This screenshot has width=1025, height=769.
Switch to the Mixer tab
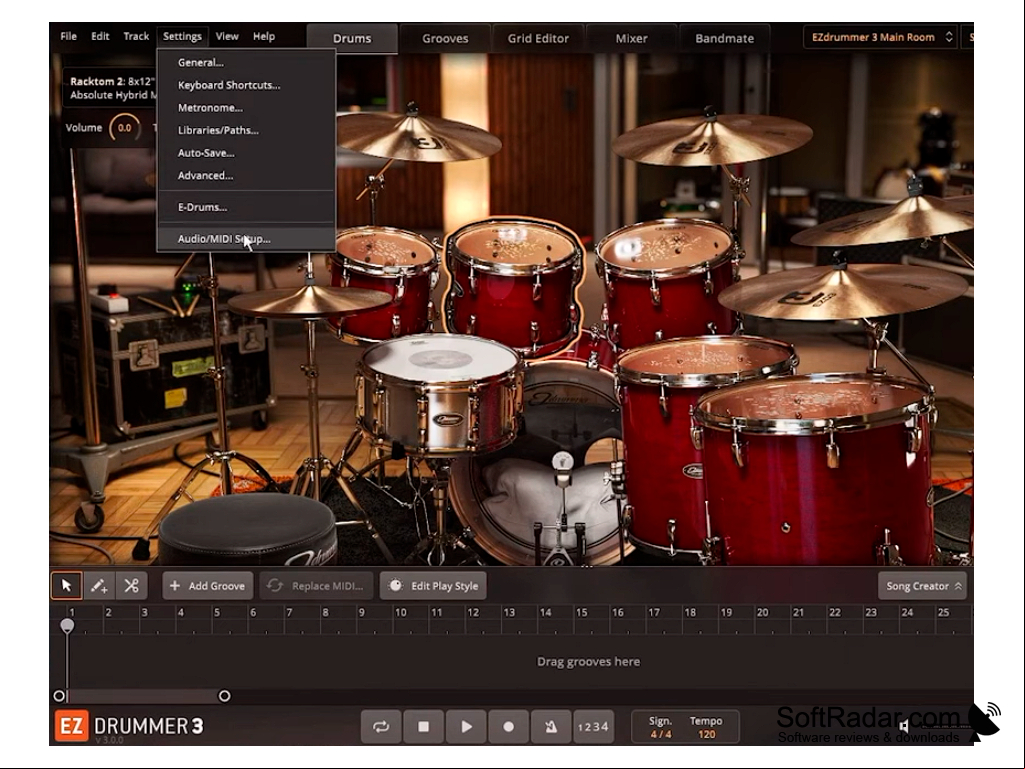pyautogui.click(x=631, y=39)
